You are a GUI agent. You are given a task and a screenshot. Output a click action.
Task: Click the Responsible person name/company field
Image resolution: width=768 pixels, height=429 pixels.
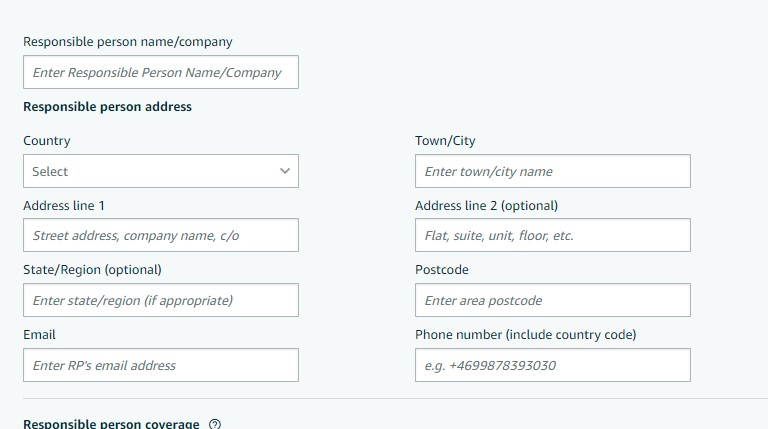pos(161,72)
